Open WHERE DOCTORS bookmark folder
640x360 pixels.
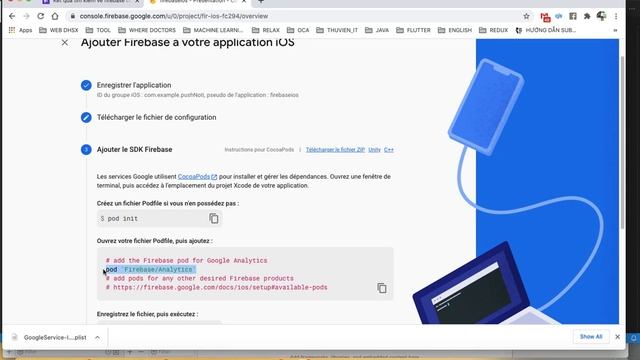click(x=147, y=30)
